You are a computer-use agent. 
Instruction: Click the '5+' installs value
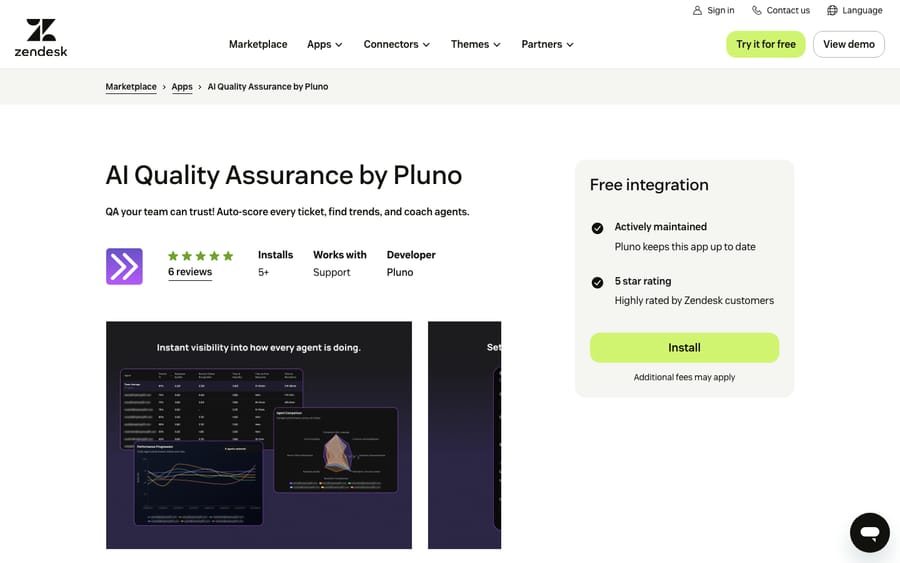pyautogui.click(x=263, y=273)
